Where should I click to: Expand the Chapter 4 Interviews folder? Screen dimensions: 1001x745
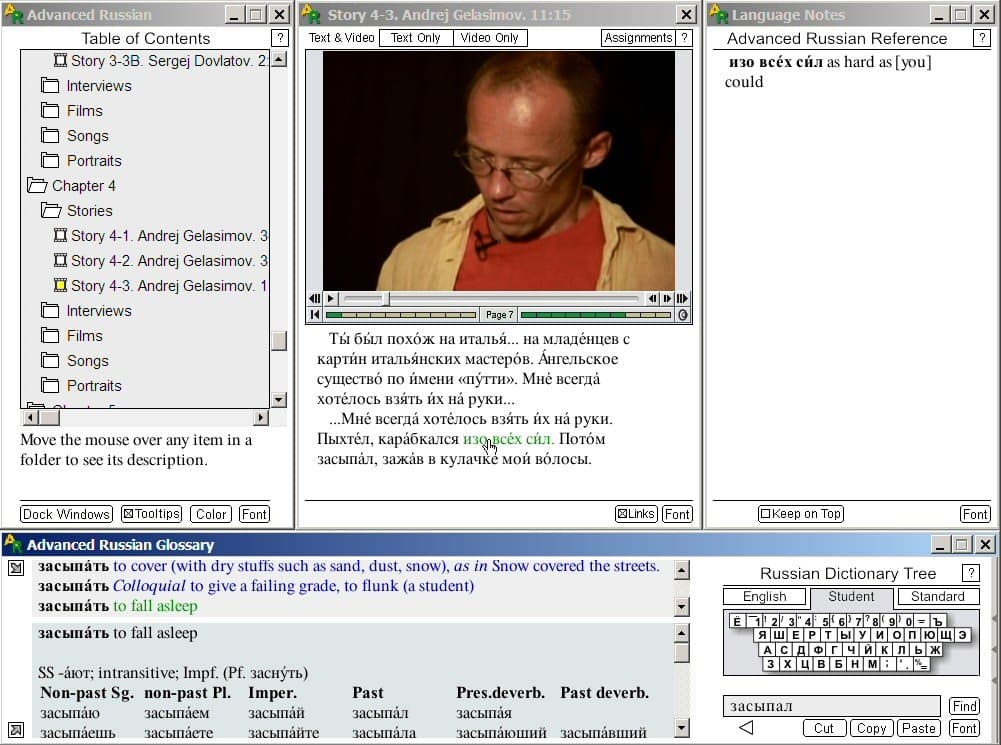50,311
